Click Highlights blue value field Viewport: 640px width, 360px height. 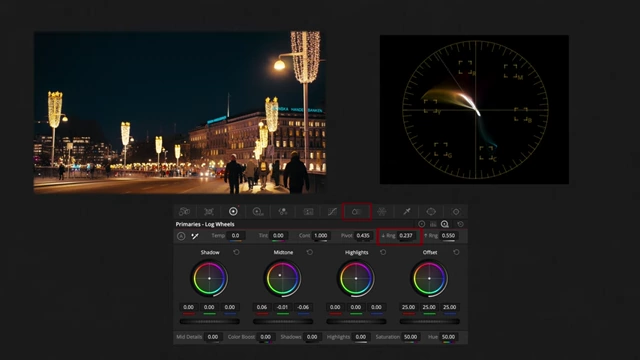pos(376,307)
